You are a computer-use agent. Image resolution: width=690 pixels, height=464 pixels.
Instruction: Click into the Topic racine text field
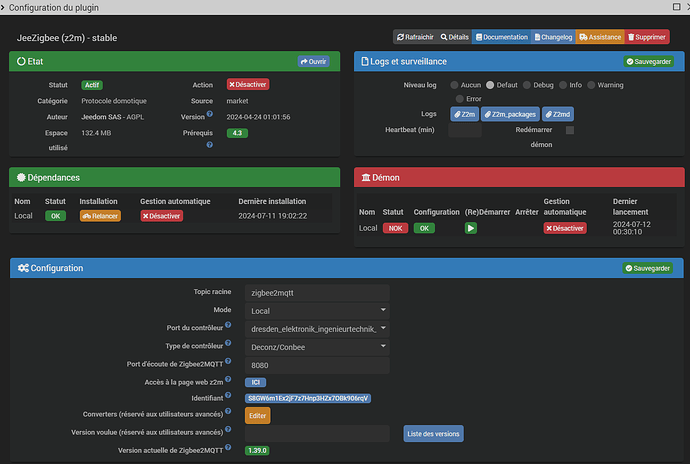click(318, 292)
